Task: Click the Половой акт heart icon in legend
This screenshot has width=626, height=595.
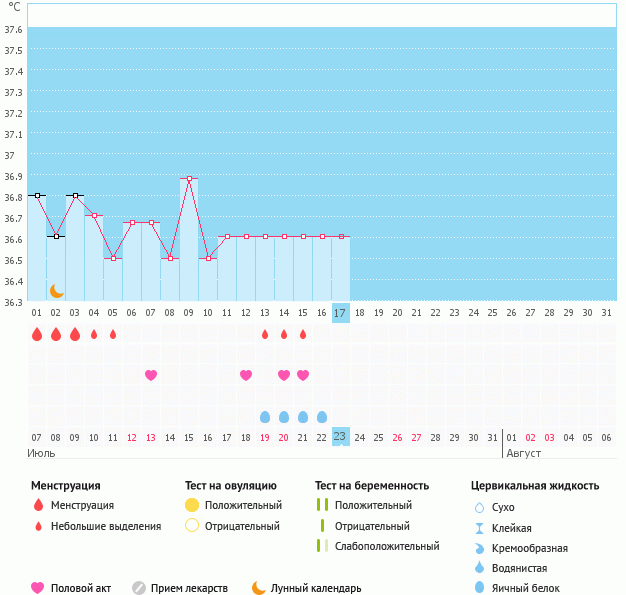Action: point(38,588)
